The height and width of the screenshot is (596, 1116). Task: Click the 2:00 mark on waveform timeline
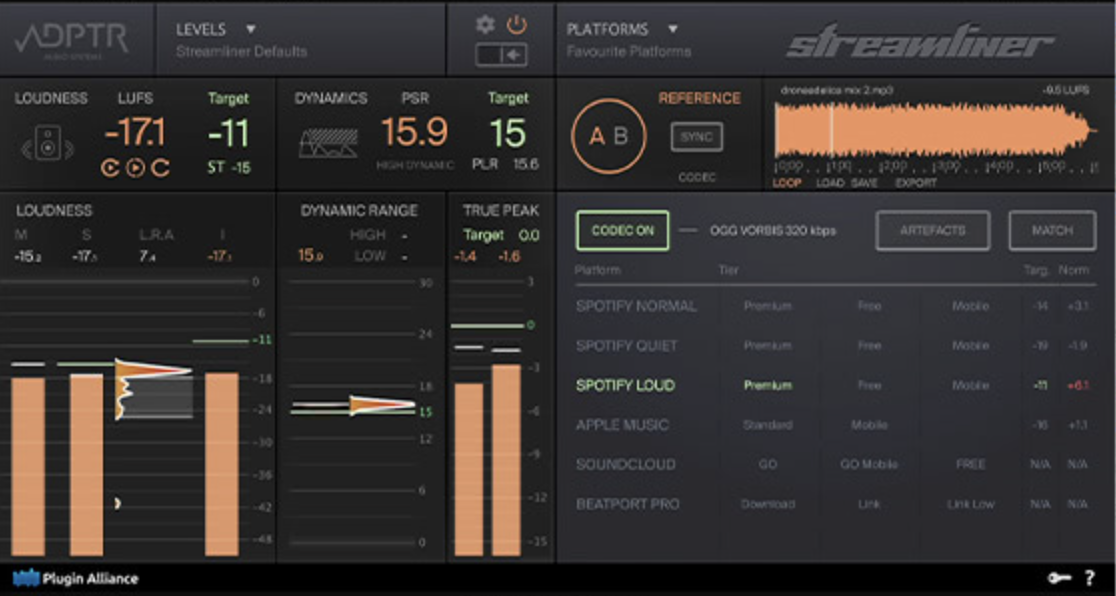tap(895, 166)
